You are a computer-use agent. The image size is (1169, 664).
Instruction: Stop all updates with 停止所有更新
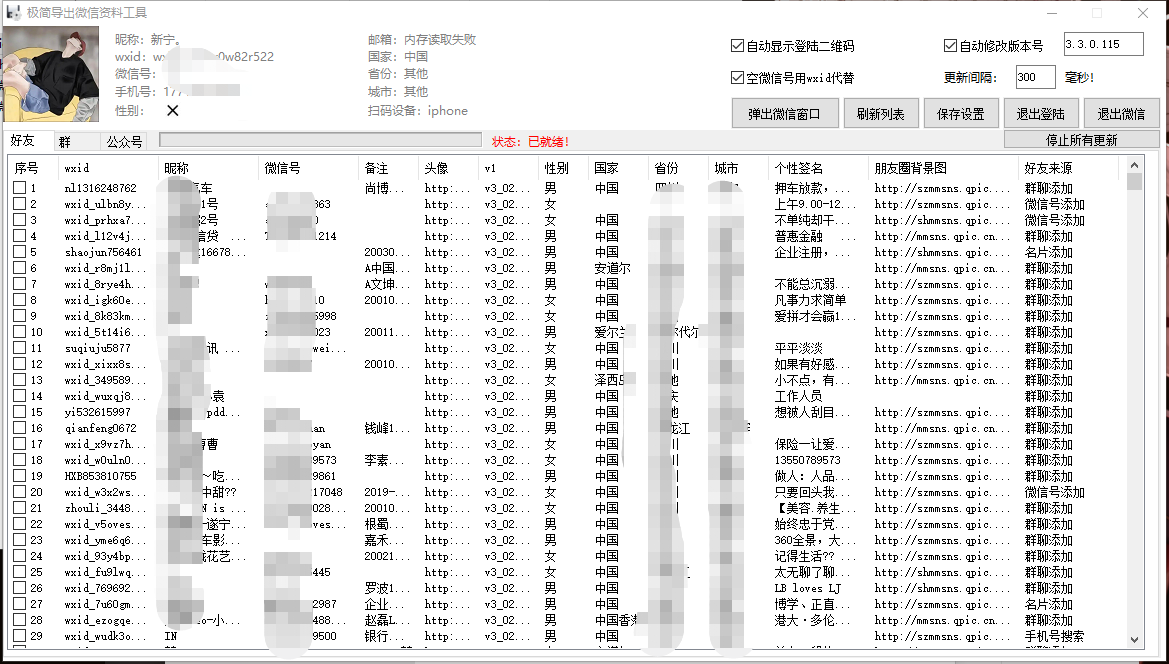pos(1082,140)
